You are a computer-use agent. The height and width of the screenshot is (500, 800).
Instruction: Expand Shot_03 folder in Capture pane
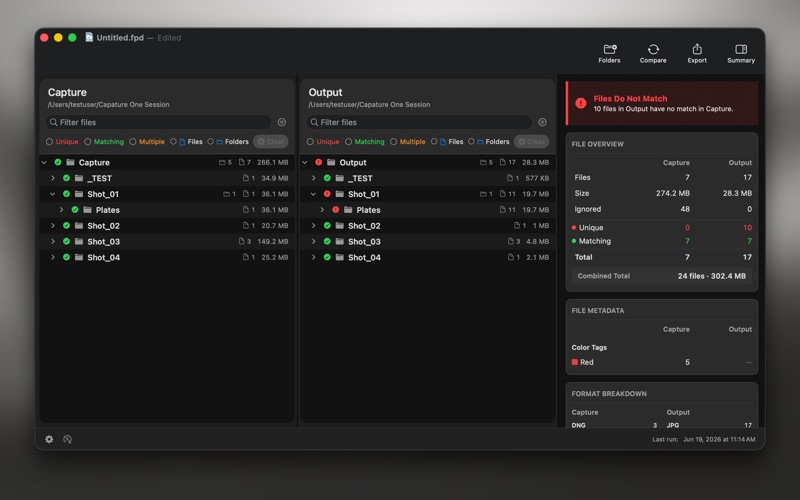[x=53, y=241]
